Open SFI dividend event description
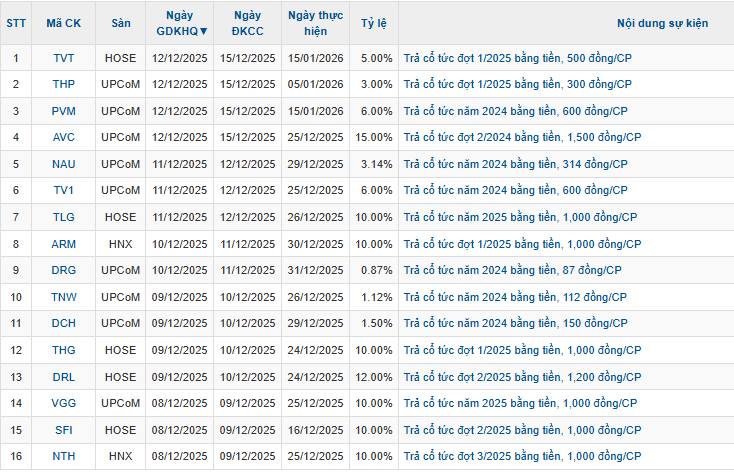Screen dimensions: 734x474 tap(522, 430)
